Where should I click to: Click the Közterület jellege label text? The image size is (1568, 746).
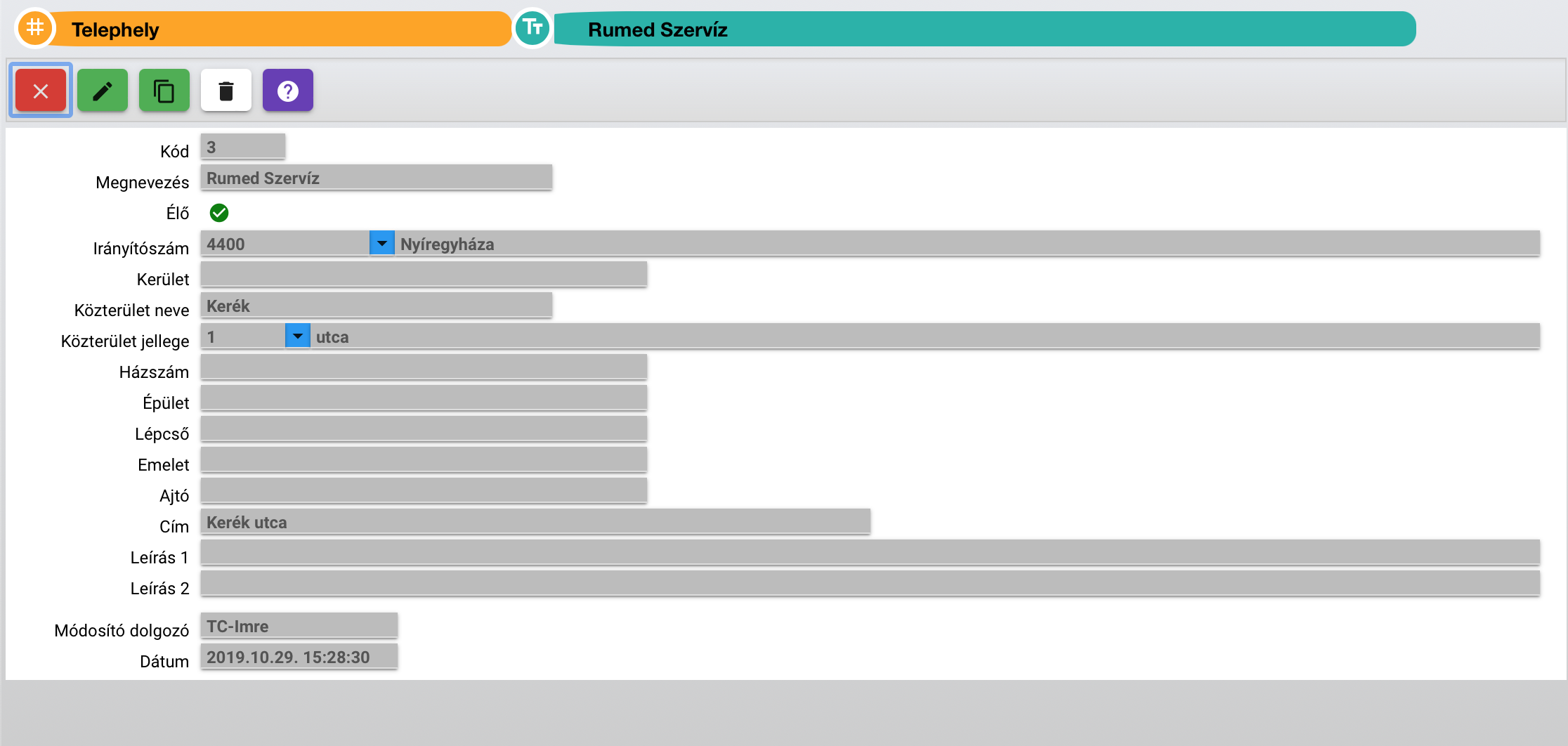tap(125, 341)
